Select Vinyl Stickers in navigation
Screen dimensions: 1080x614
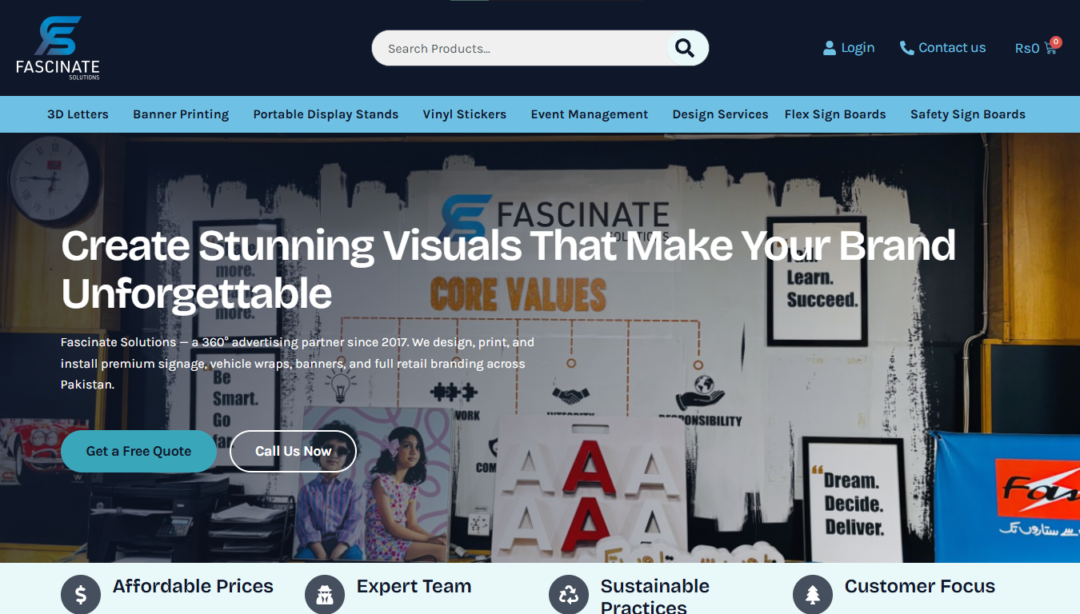pos(464,114)
